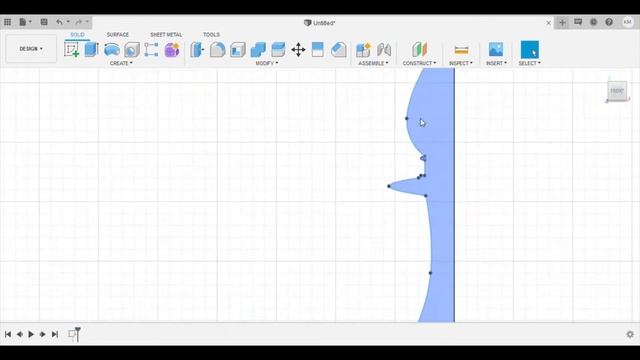Select the Align tool
This screenshot has height=360, width=640.
click(x=318, y=50)
